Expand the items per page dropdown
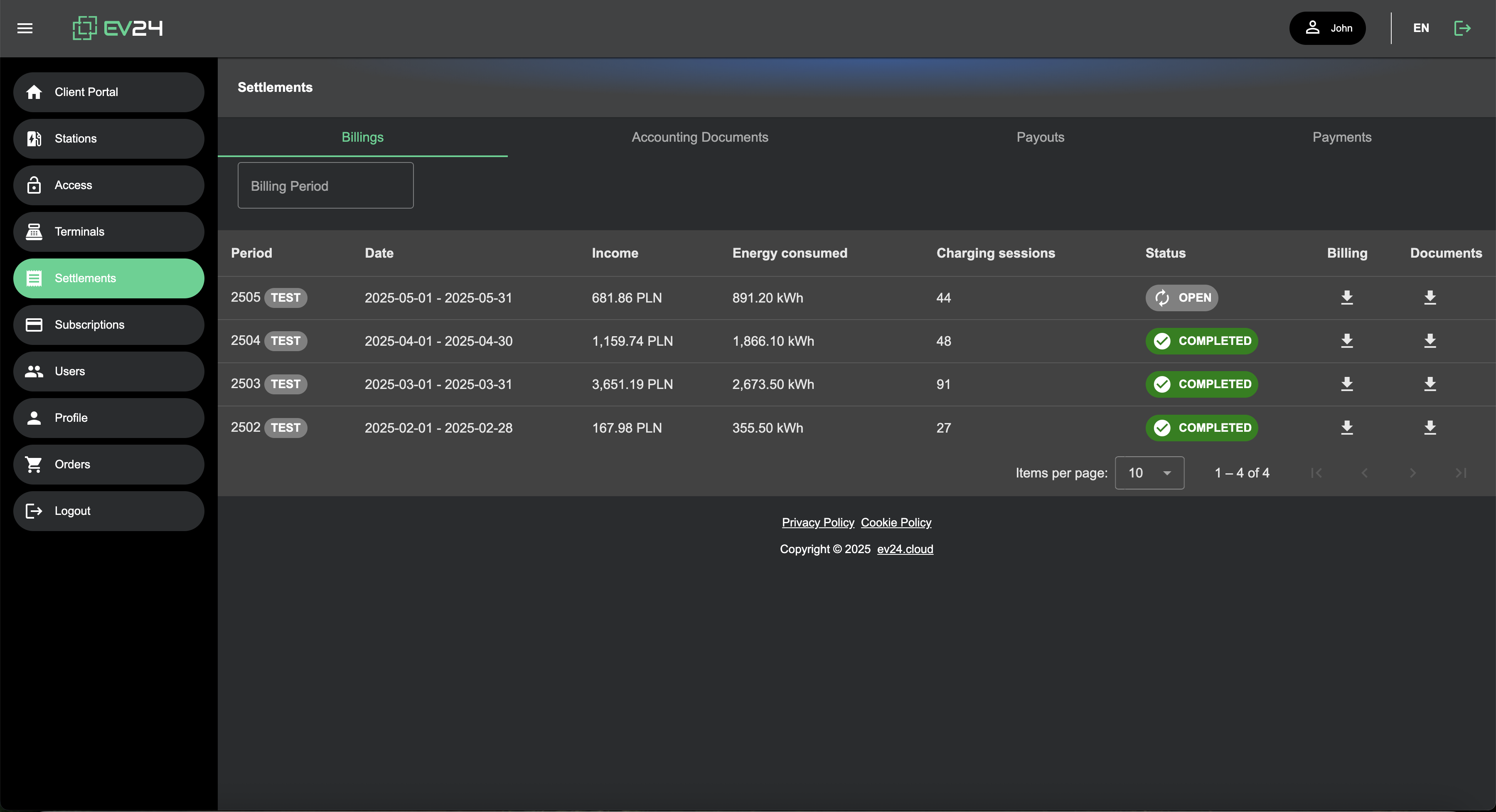Image resolution: width=1496 pixels, height=812 pixels. click(1149, 473)
